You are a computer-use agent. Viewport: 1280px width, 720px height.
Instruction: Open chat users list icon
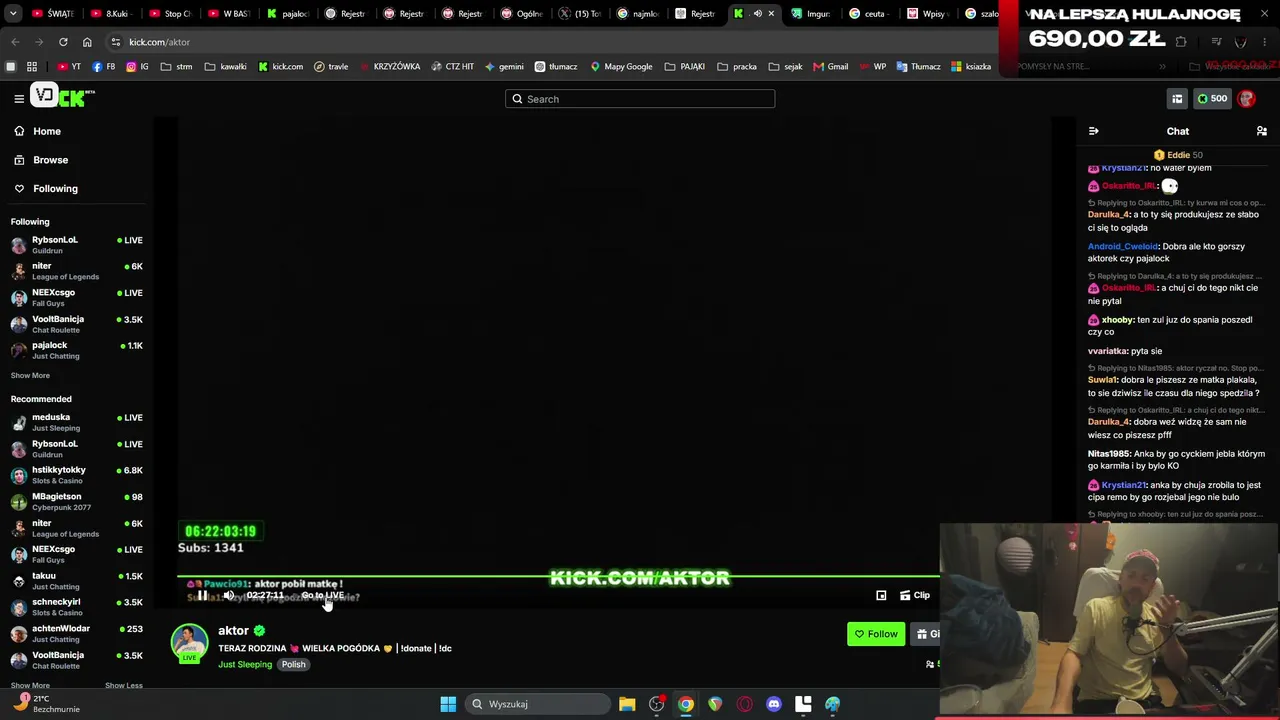1262,131
